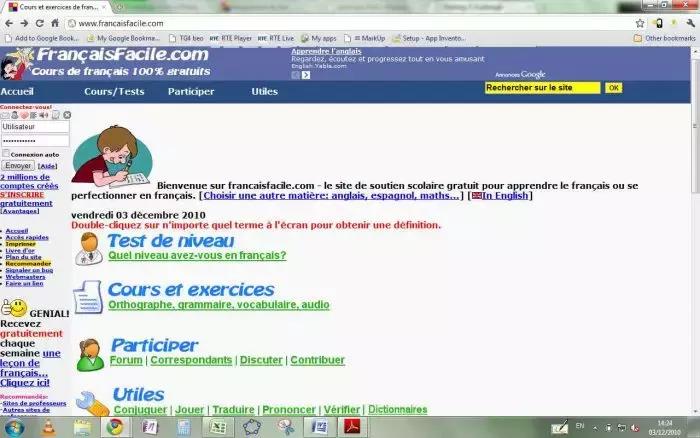Click the wrench icon beside Utiles
The image size is (700, 438).
[92, 403]
